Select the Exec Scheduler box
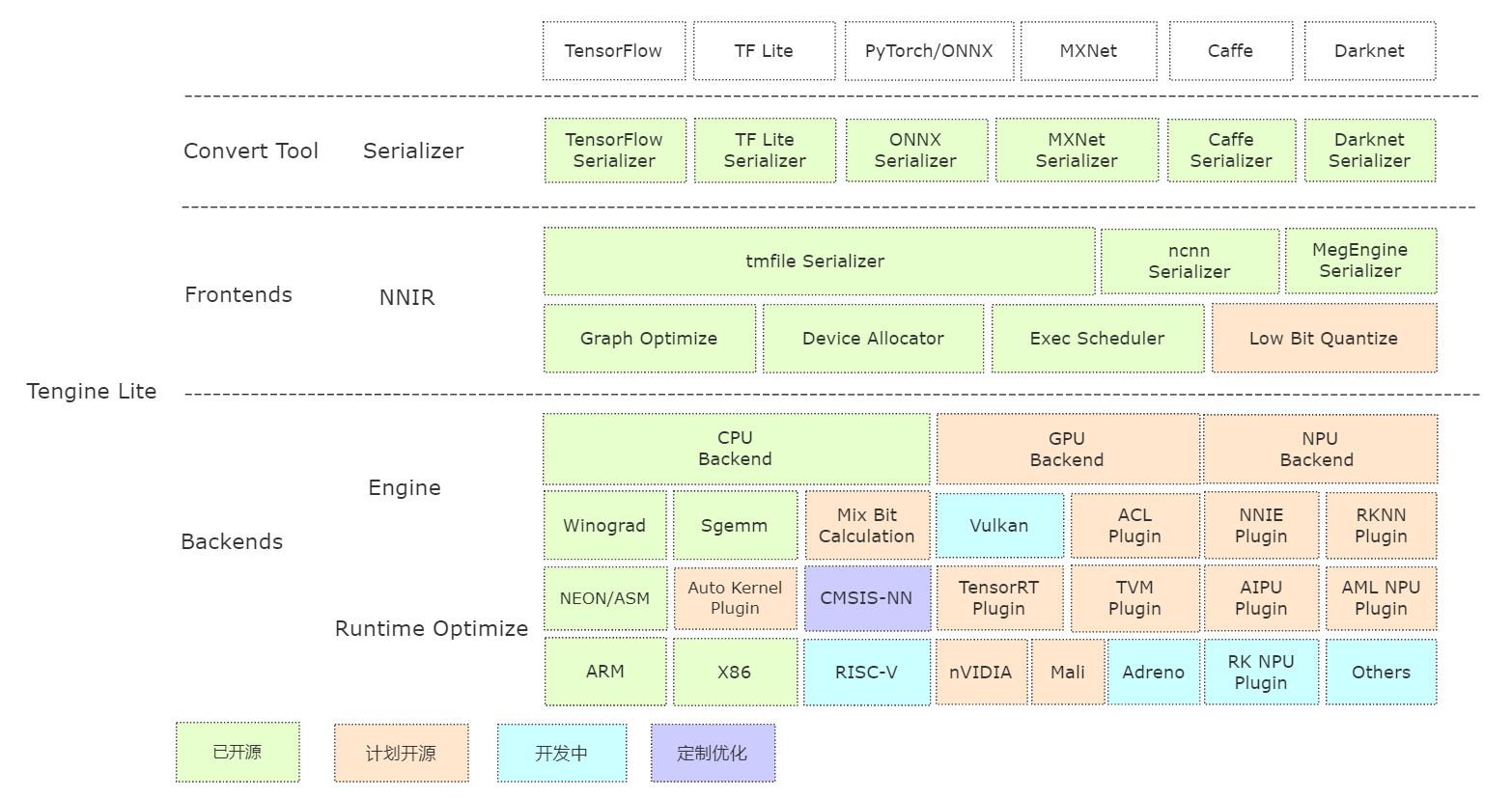 (1097, 339)
